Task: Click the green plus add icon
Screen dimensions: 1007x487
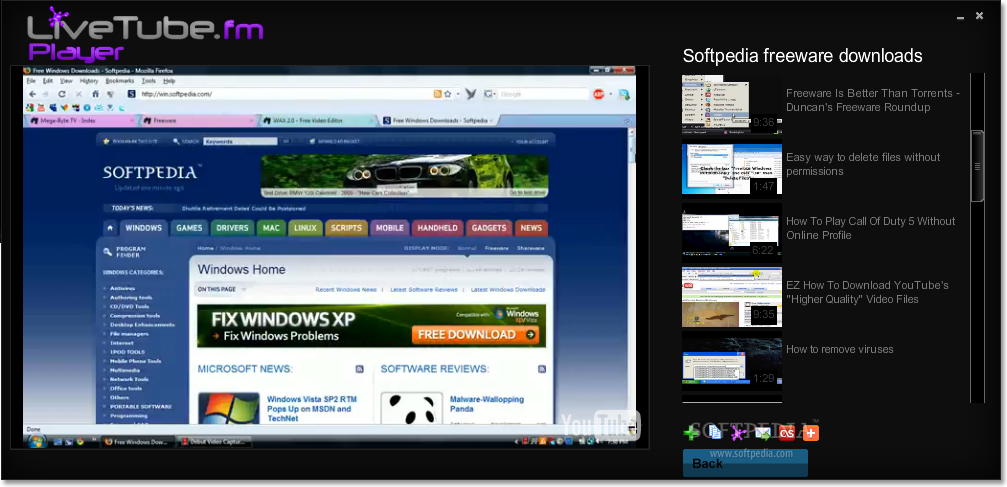Action: [x=692, y=433]
